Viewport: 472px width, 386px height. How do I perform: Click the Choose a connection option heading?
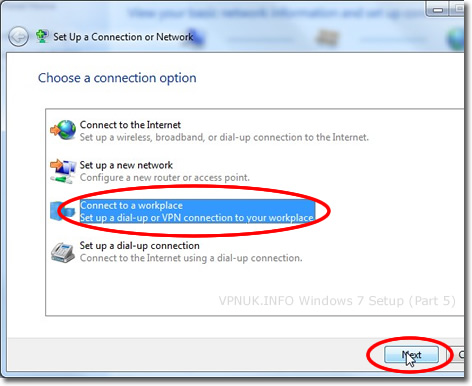click(x=117, y=78)
